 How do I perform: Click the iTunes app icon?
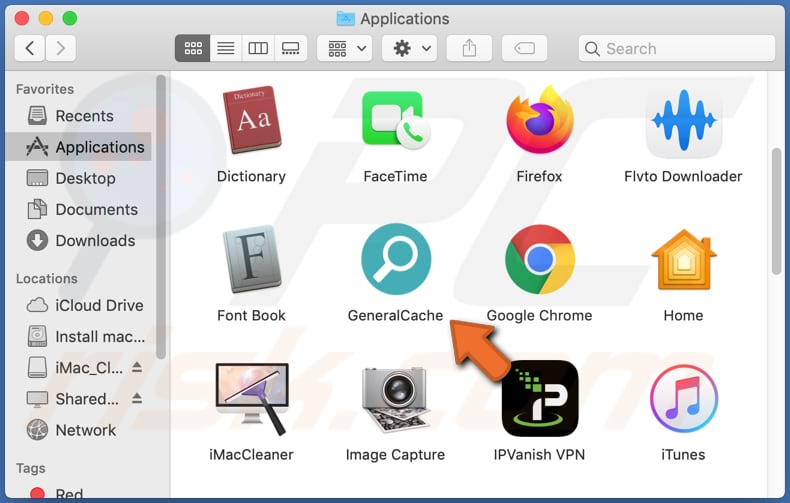point(683,399)
